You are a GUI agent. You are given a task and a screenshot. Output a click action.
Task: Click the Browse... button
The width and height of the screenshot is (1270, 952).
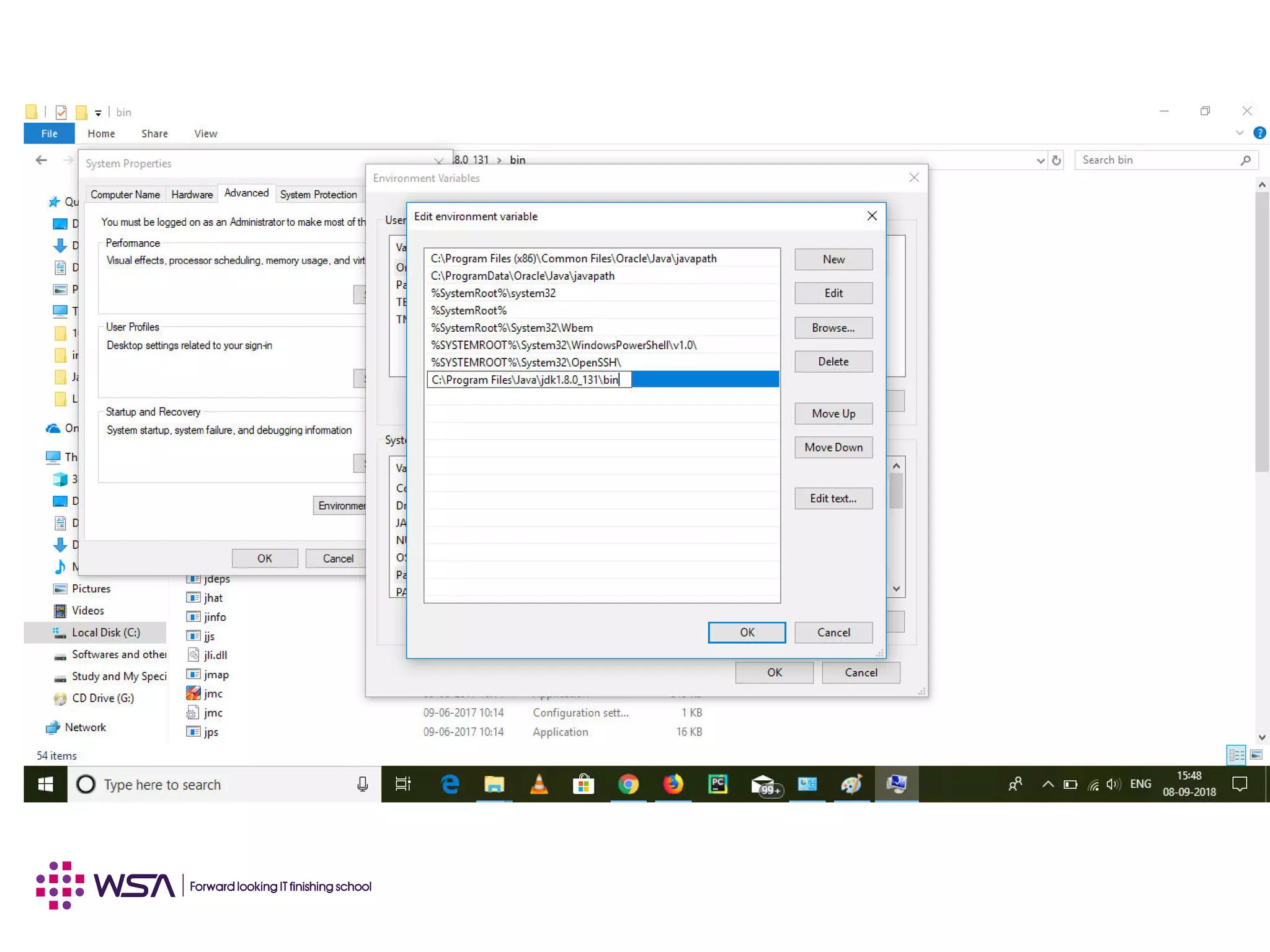point(833,327)
